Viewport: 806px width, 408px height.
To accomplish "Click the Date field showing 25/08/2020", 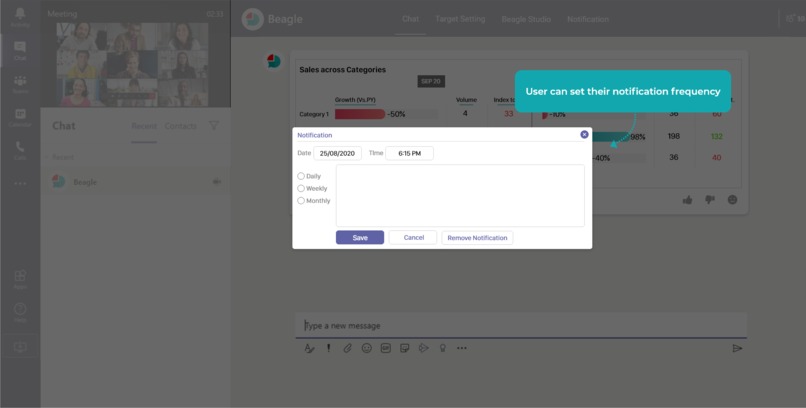I will [x=338, y=153].
